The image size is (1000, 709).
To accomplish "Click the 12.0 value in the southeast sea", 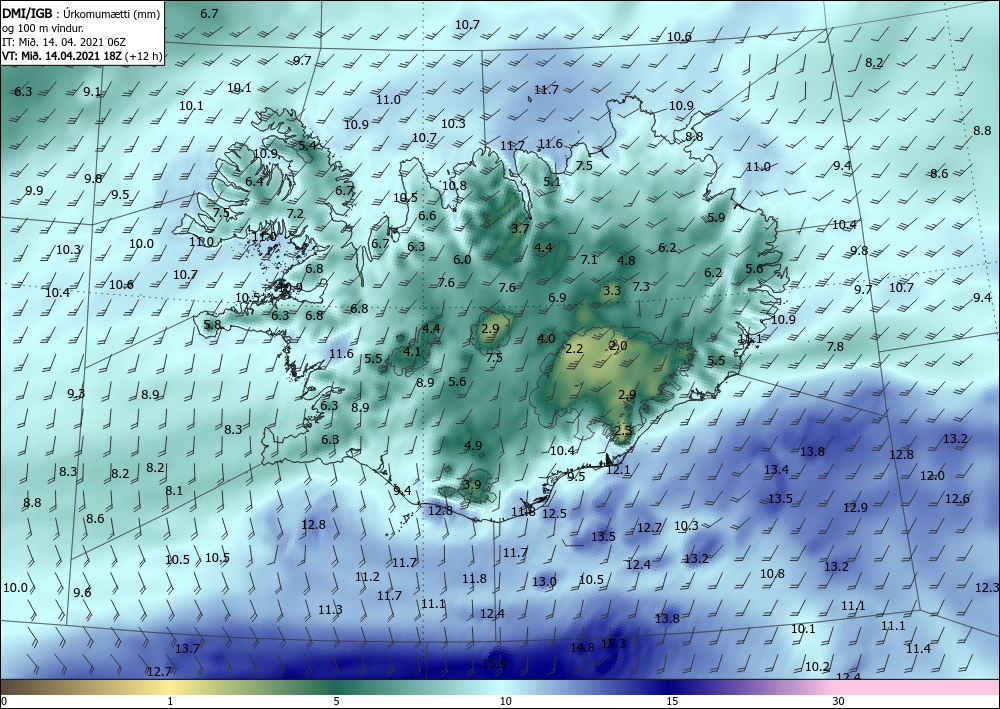I will coord(932,476).
